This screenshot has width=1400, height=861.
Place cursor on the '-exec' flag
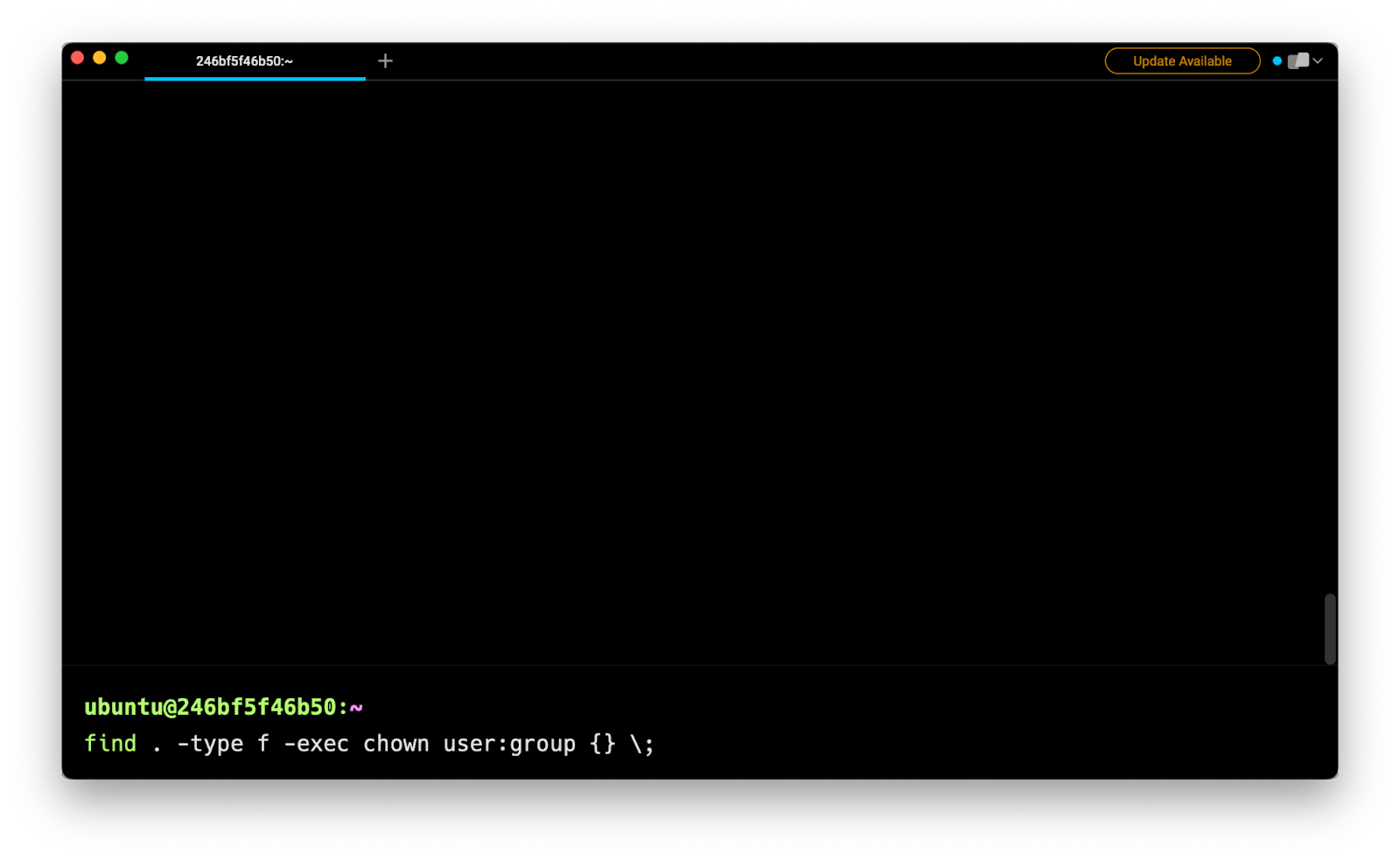[x=316, y=744]
